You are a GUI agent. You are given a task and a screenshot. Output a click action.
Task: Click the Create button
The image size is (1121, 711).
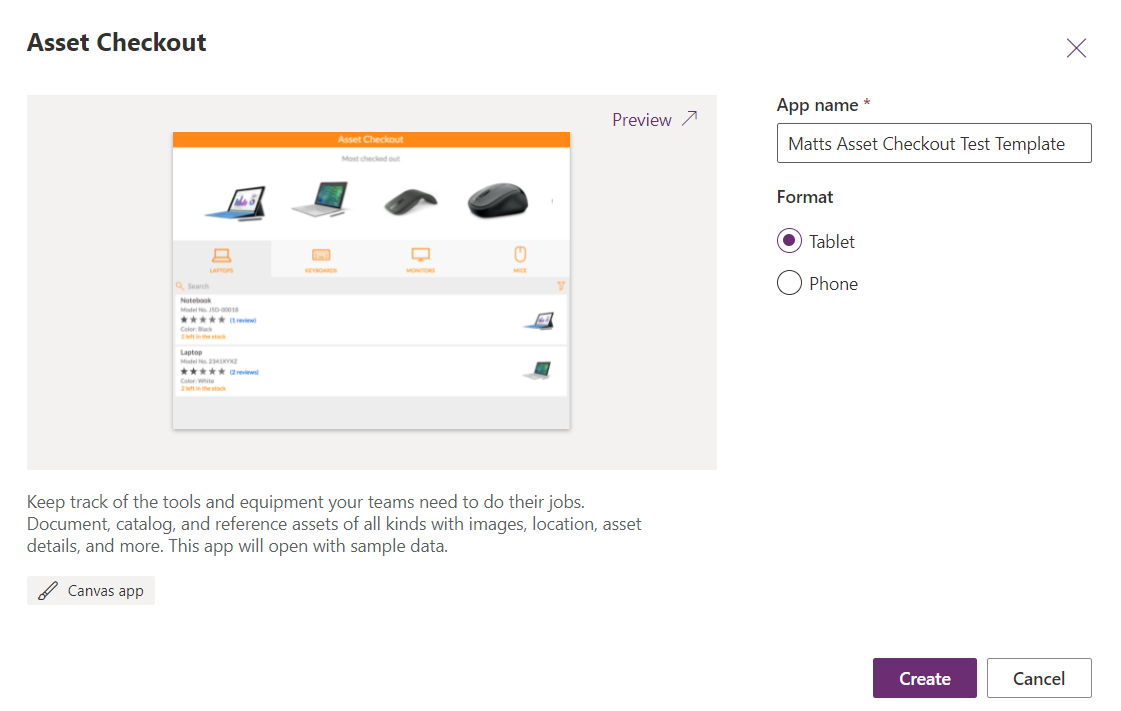924,678
